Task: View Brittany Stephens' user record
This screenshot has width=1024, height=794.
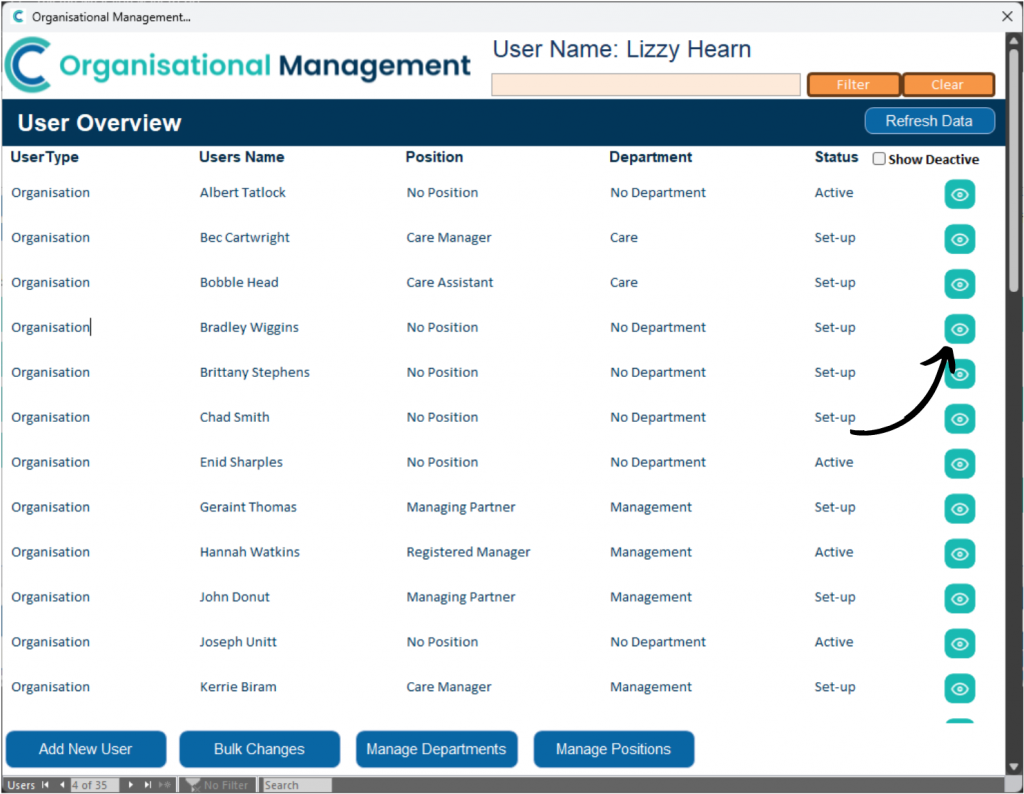Action: pyautogui.click(x=959, y=374)
